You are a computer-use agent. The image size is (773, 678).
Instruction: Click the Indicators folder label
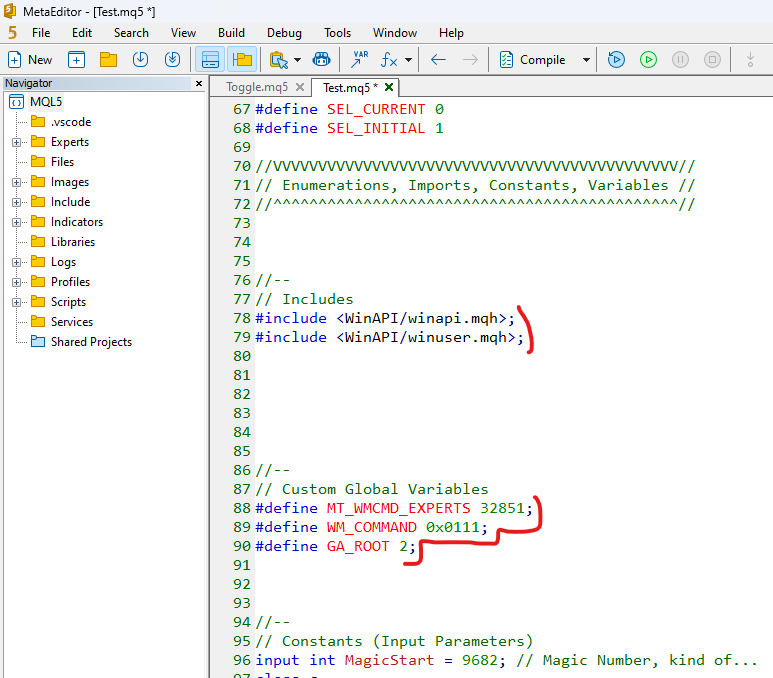tap(77, 222)
